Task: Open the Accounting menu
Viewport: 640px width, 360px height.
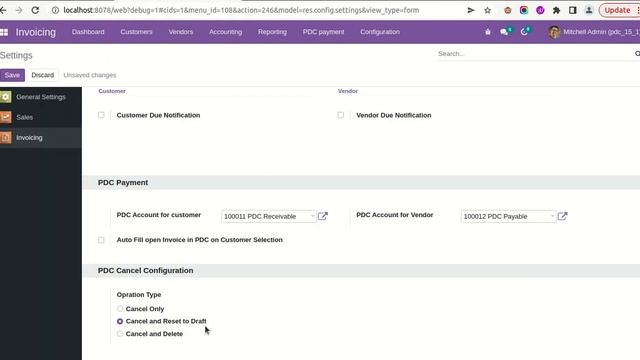Action: [x=225, y=32]
